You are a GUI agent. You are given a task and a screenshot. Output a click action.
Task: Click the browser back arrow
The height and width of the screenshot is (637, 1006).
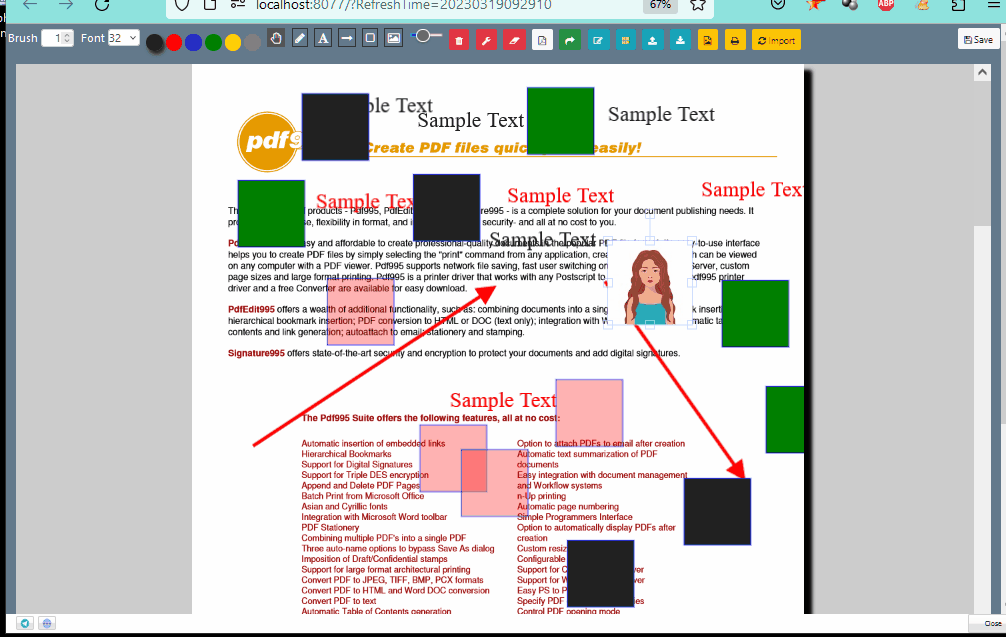(x=30, y=5)
